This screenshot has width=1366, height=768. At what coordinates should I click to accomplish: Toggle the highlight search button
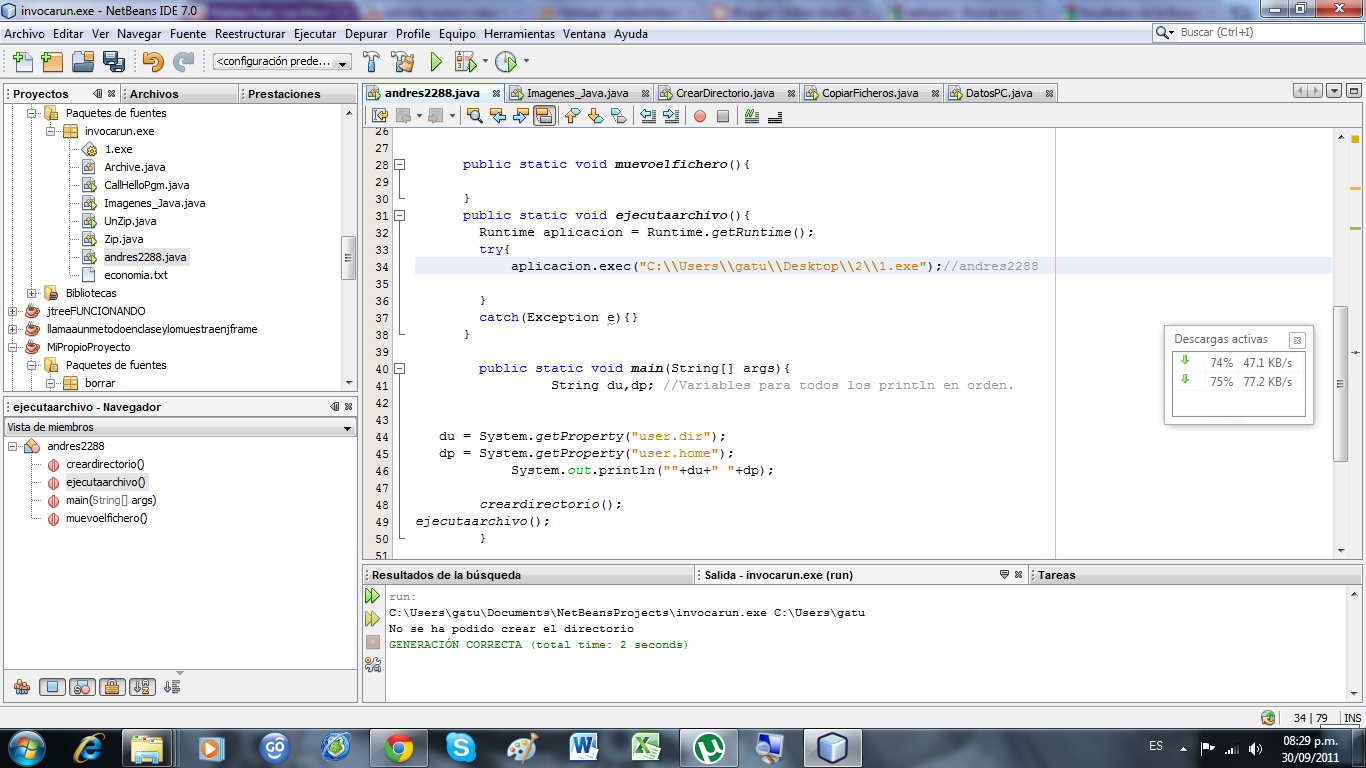tap(544, 116)
